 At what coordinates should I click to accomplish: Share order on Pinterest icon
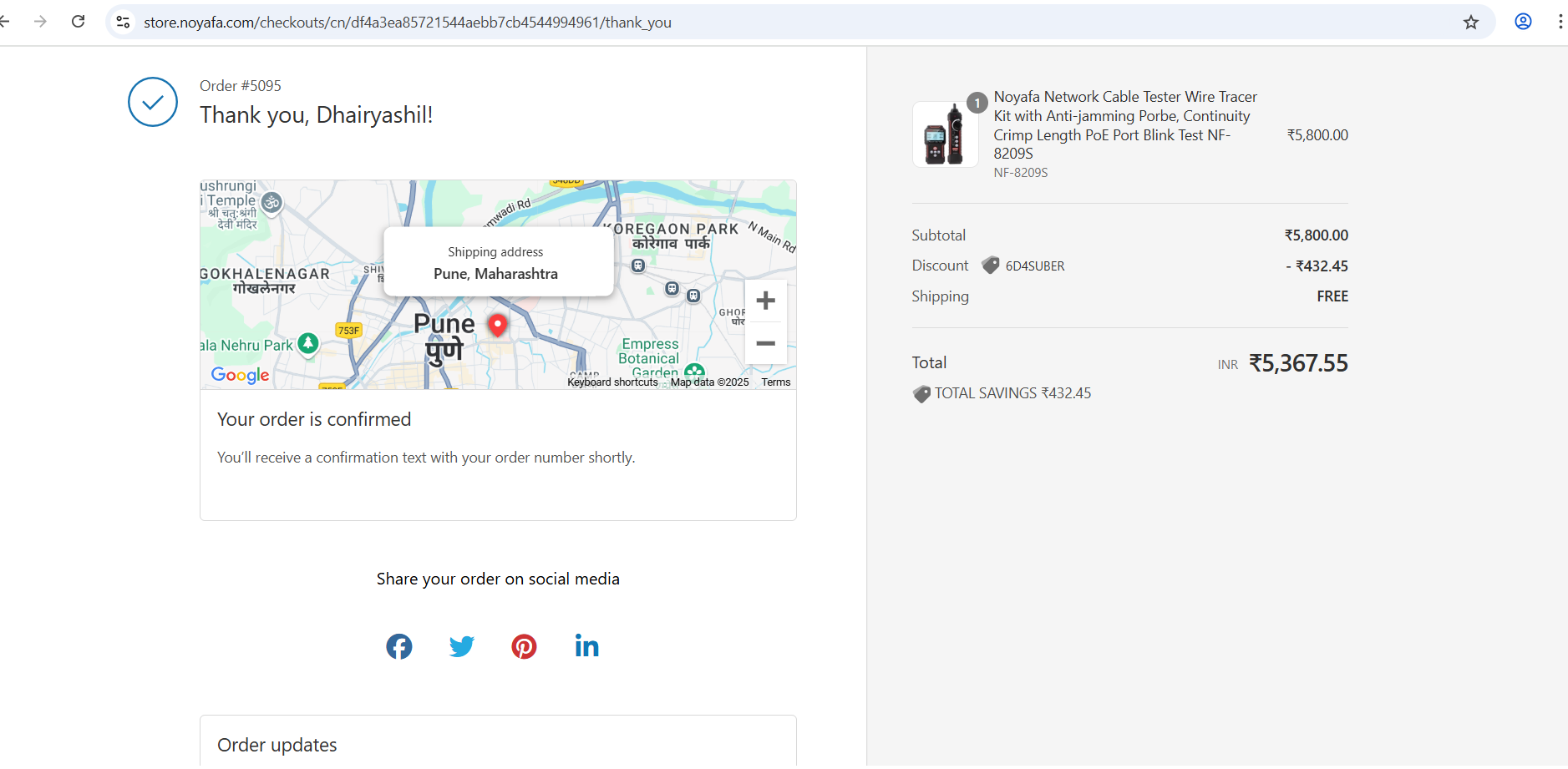point(524,646)
